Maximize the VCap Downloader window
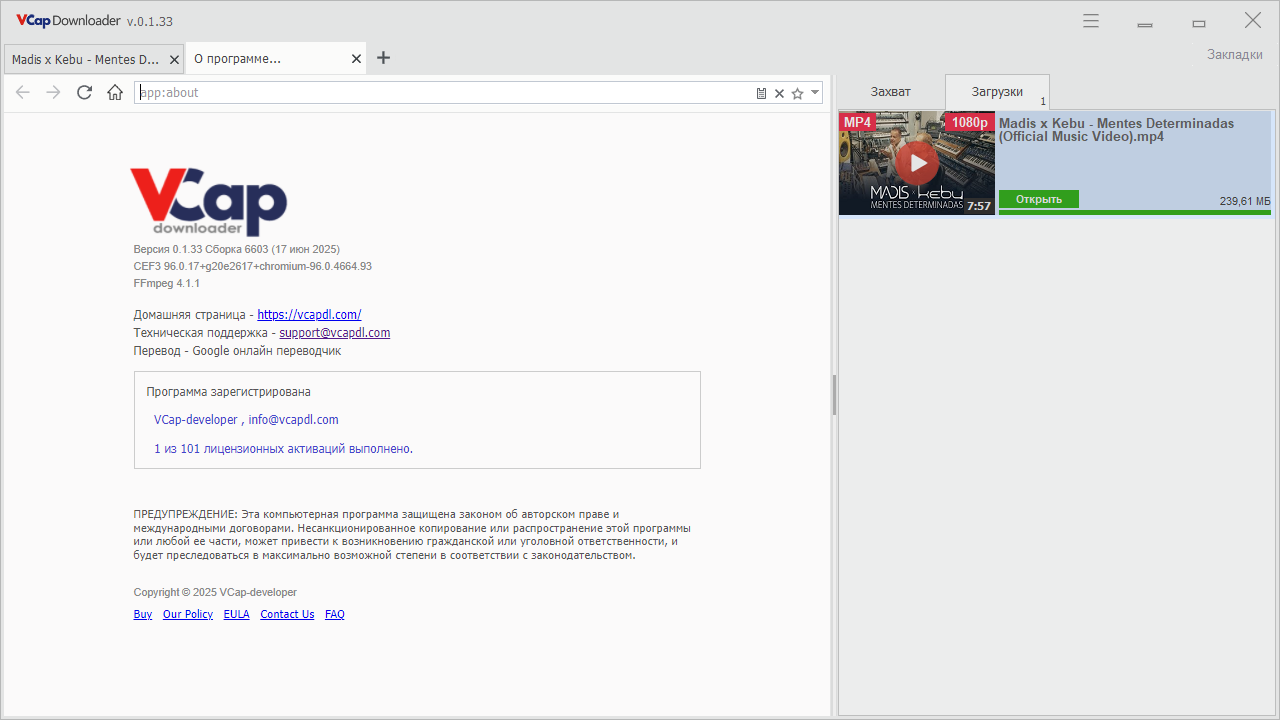The height and width of the screenshot is (720, 1280). tap(1199, 22)
